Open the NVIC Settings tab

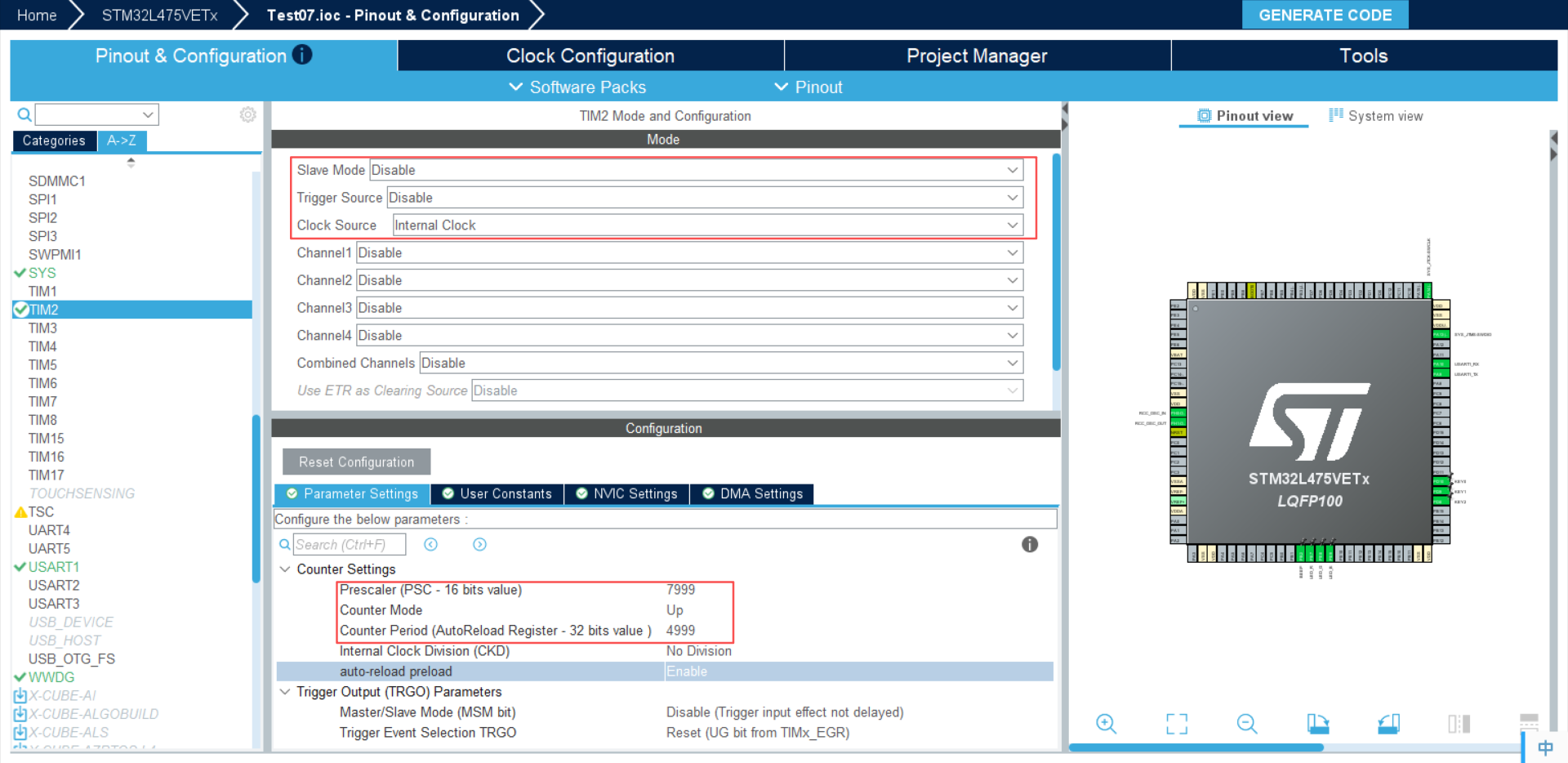626,493
